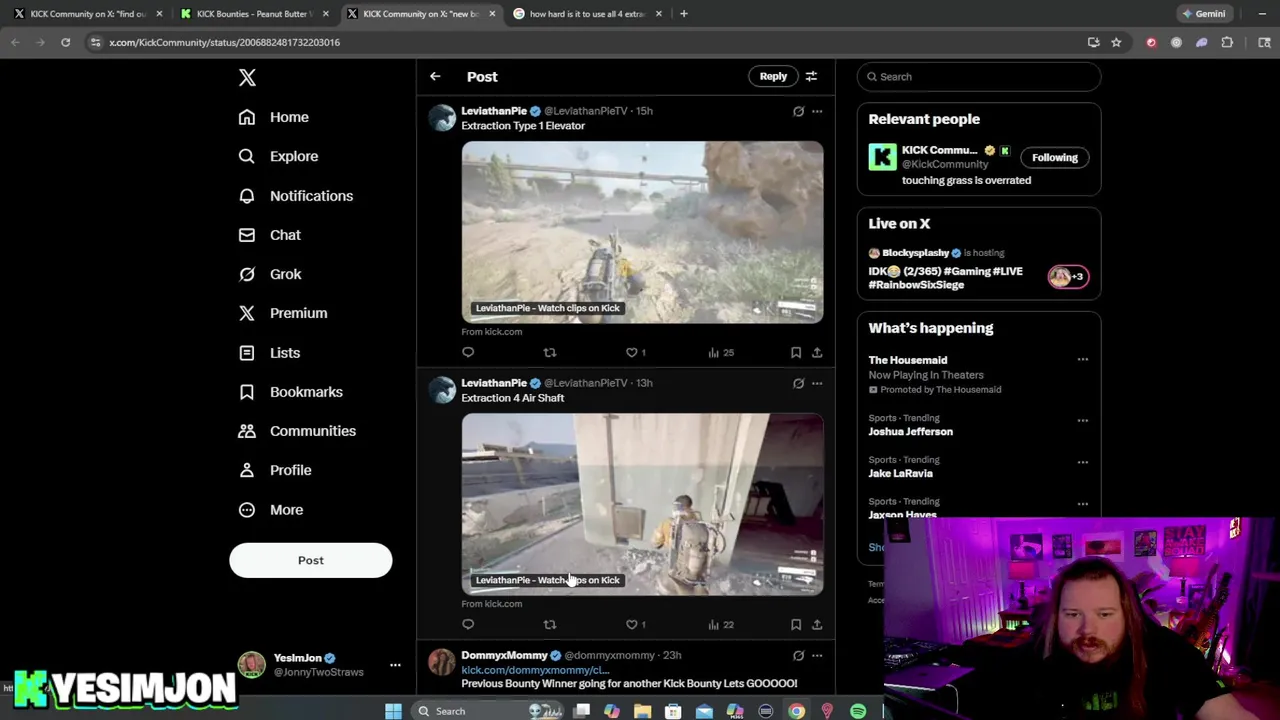Viewport: 1280px width, 720px height.
Task: Click the back arrow beside Post heading
Action: click(435, 76)
